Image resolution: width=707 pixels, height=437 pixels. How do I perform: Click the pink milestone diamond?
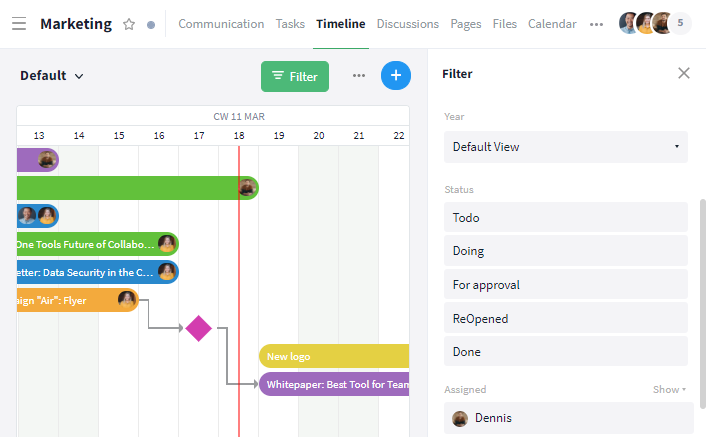[x=199, y=328]
